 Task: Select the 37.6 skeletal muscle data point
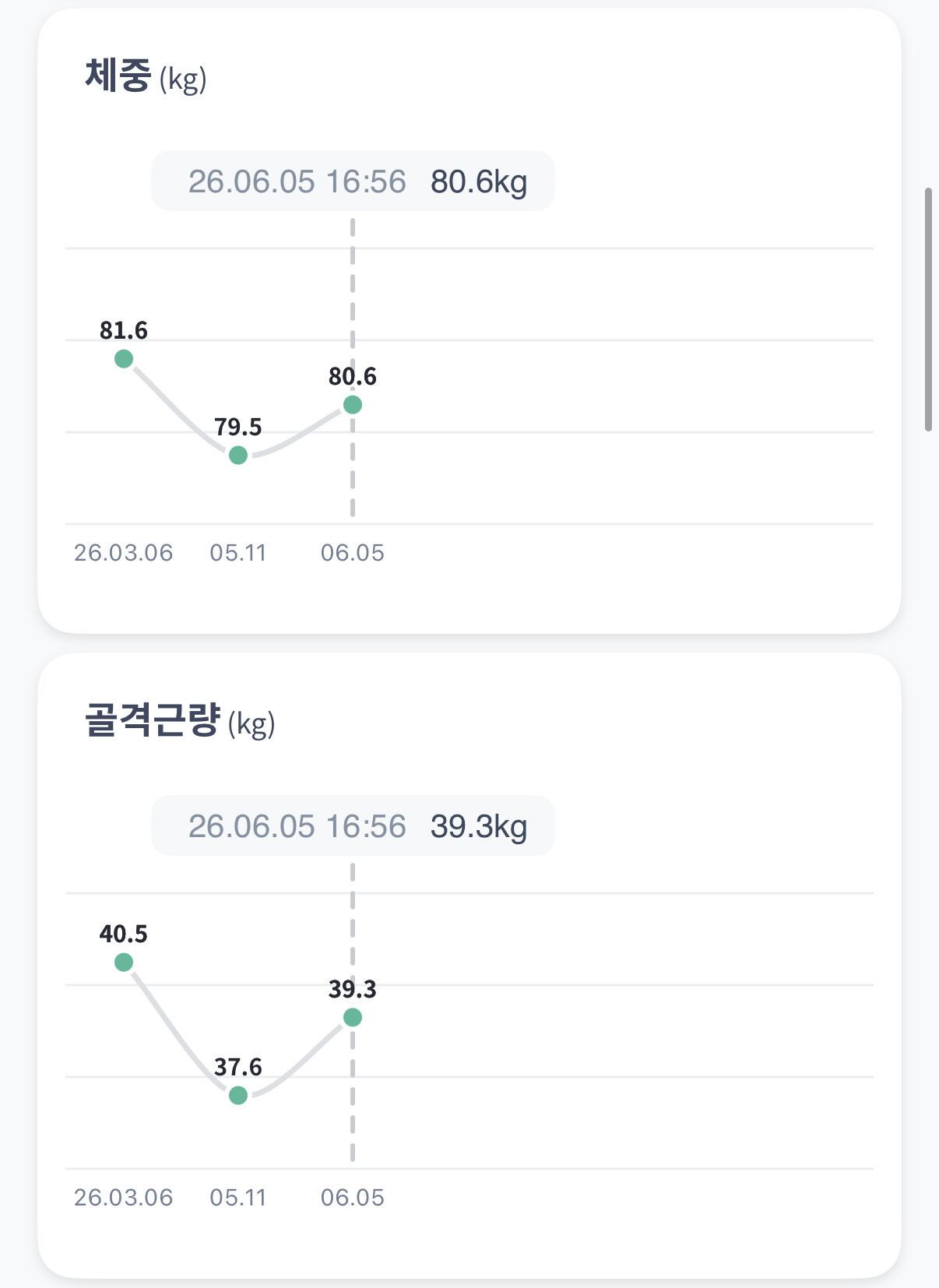point(238,1096)
